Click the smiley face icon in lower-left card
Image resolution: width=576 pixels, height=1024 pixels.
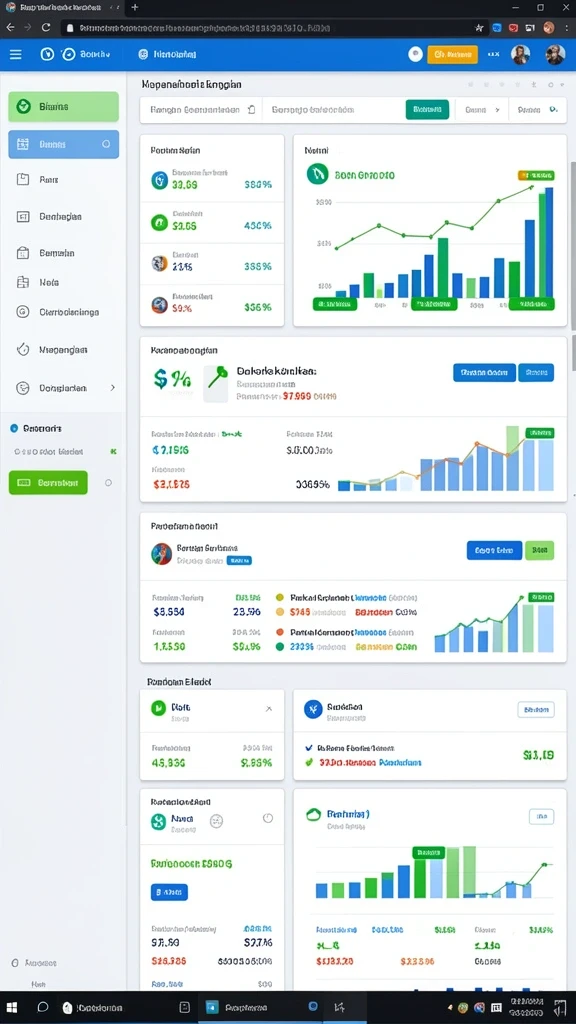pos(217,820)
